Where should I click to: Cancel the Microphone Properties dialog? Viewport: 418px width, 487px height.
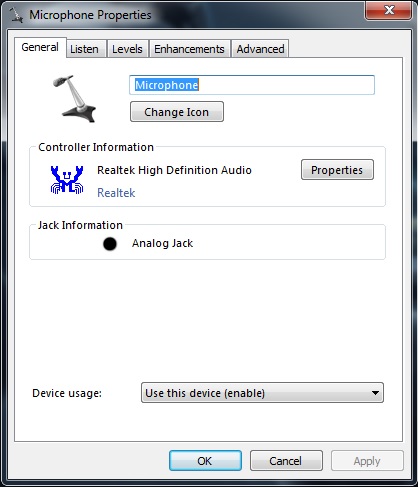click(286, 461)
